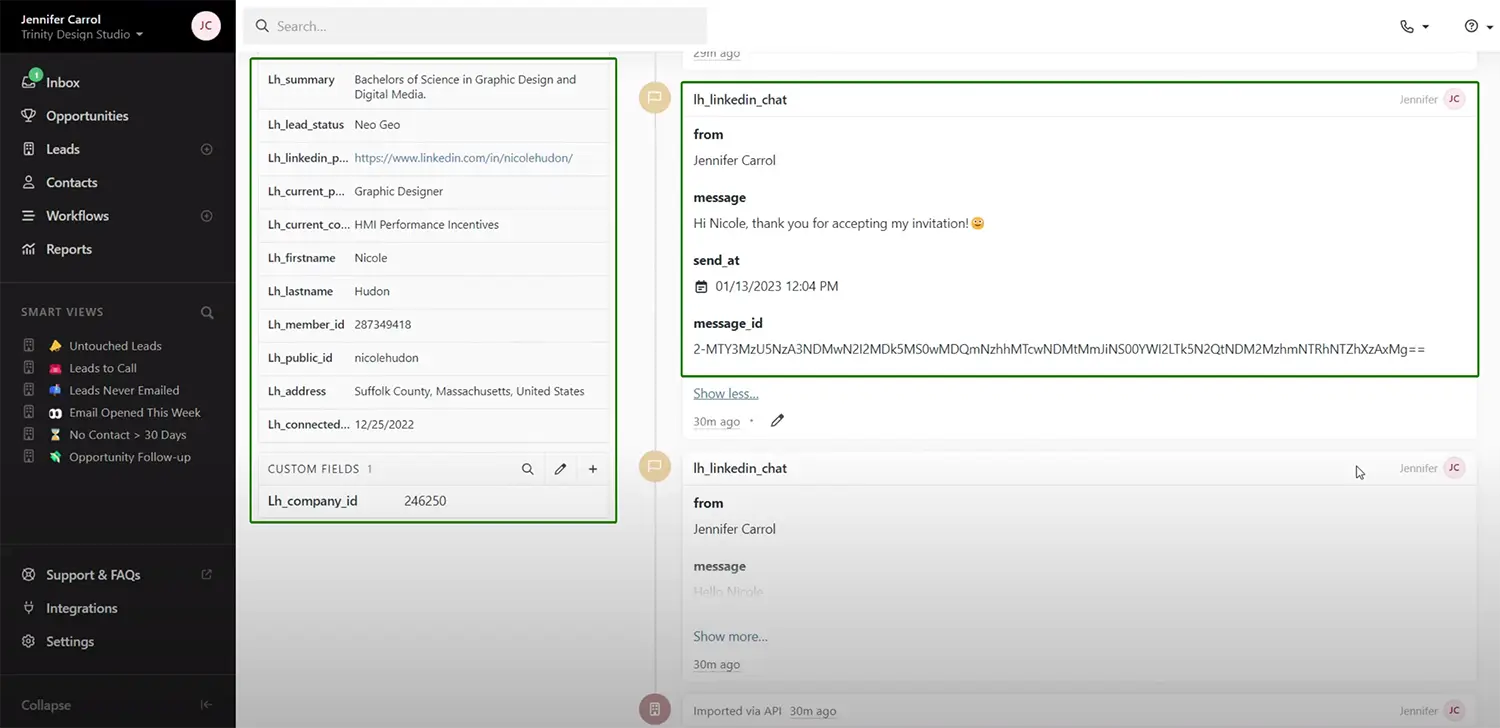1500x728 pixels.
Task: Click the Lh_company_id value 246250
Action: click(425, 501)
